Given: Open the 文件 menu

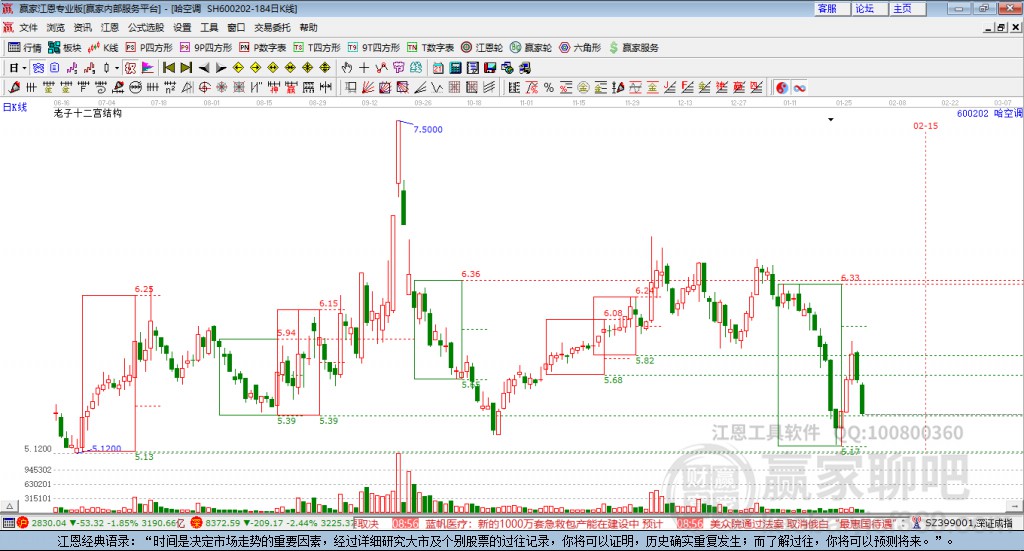Looking at the screenshot, I should coord(29,27).
